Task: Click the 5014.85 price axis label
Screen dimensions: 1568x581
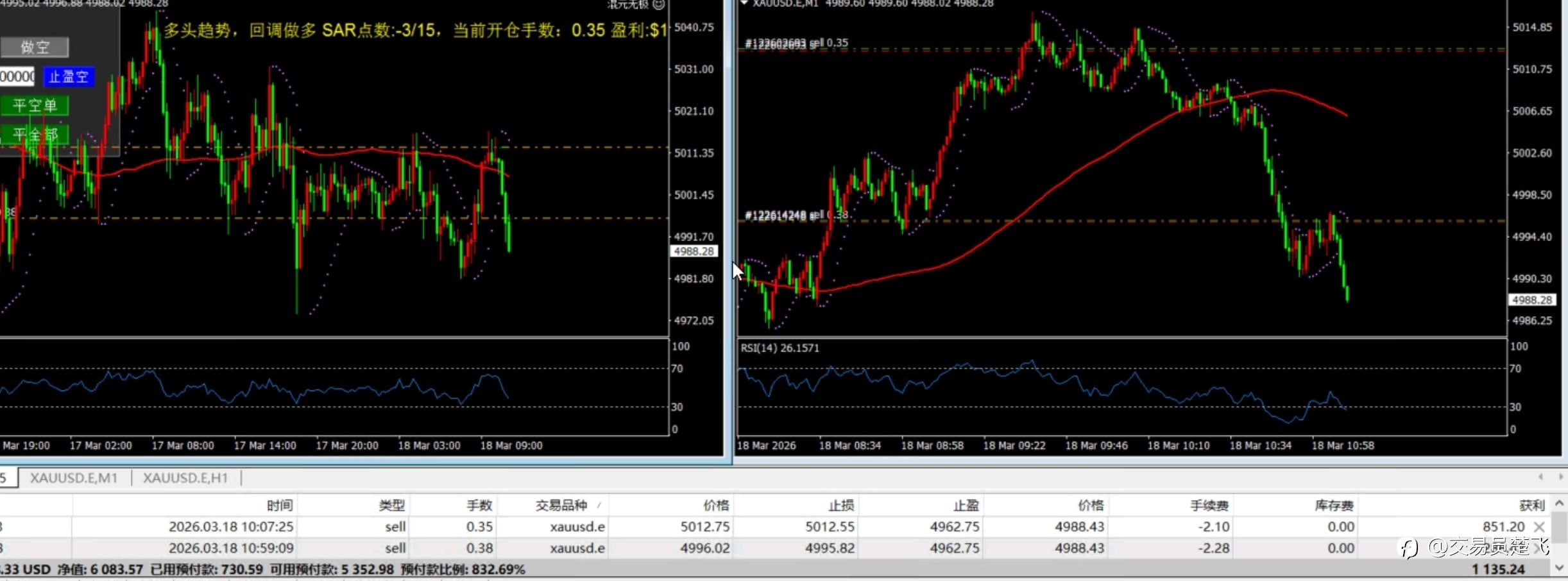Action: [x=1532, y=27]
